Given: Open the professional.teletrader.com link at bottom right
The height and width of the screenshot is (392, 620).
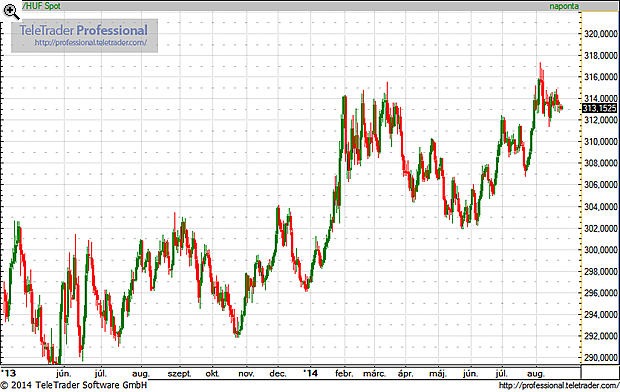Looking at the screenshot, I should pyautogui.click(x=559, y=385).
